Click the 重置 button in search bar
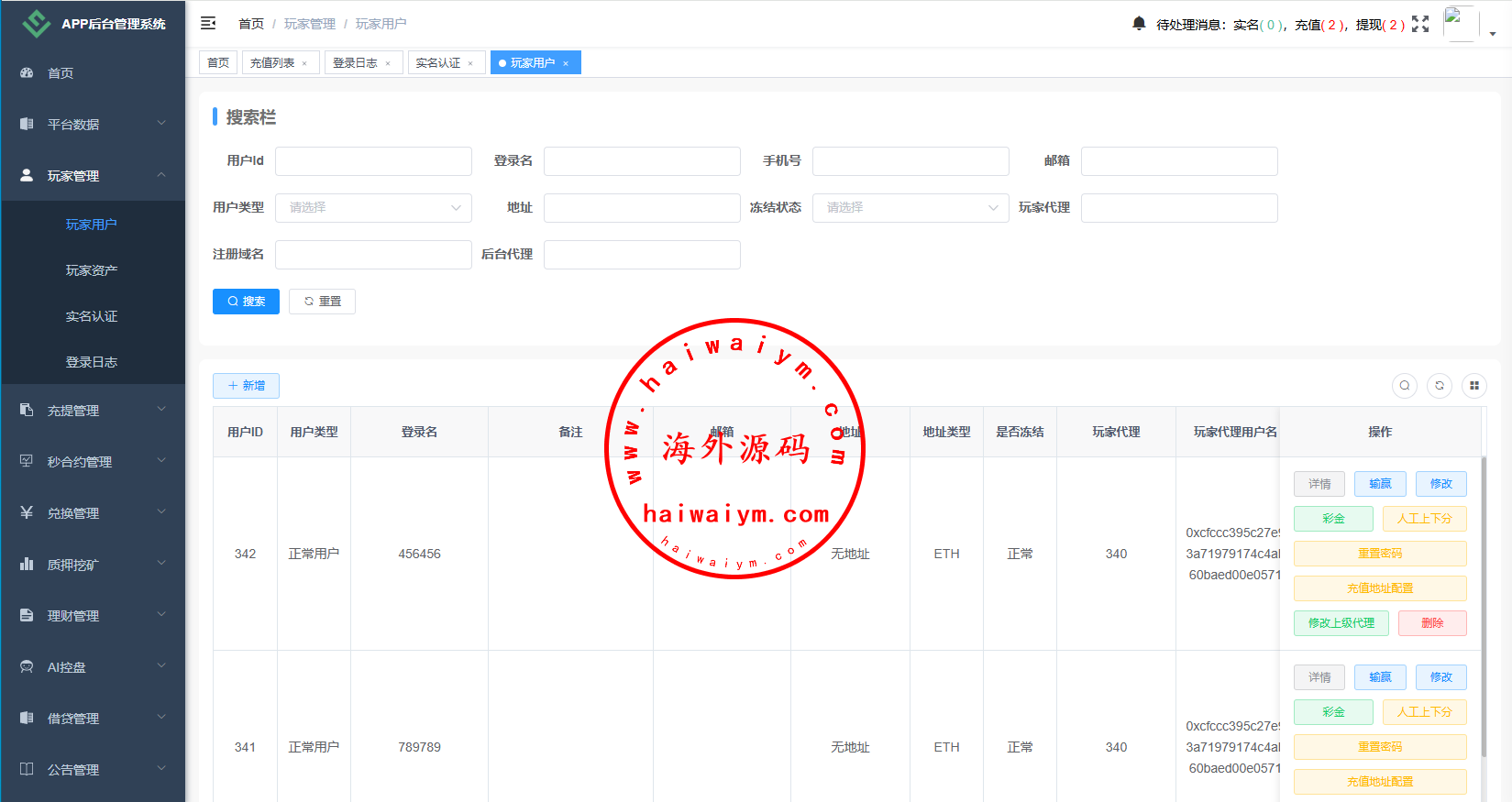 point(322,302)
